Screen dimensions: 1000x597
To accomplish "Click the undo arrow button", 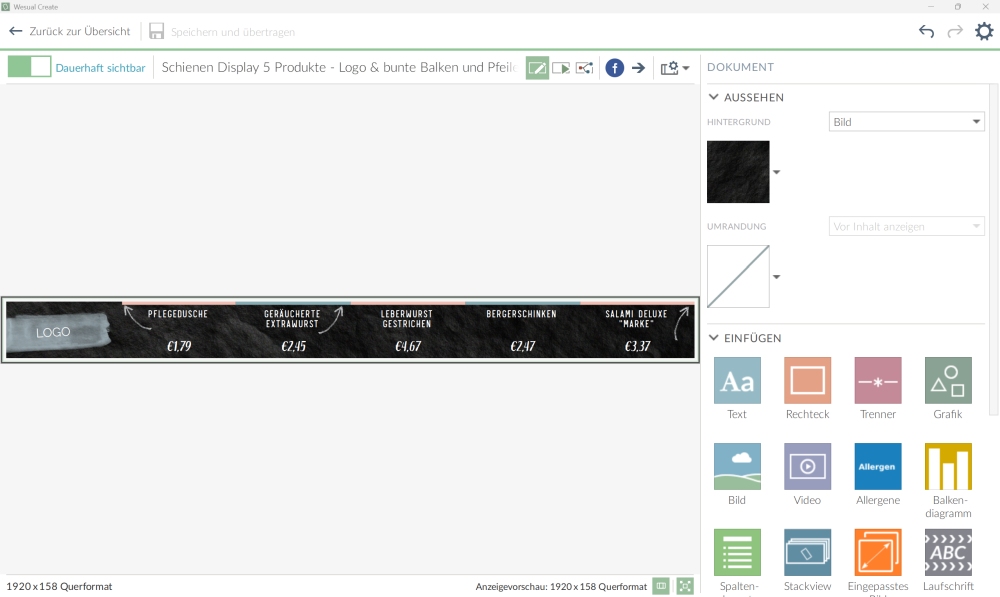I will [x=926, y=31].
